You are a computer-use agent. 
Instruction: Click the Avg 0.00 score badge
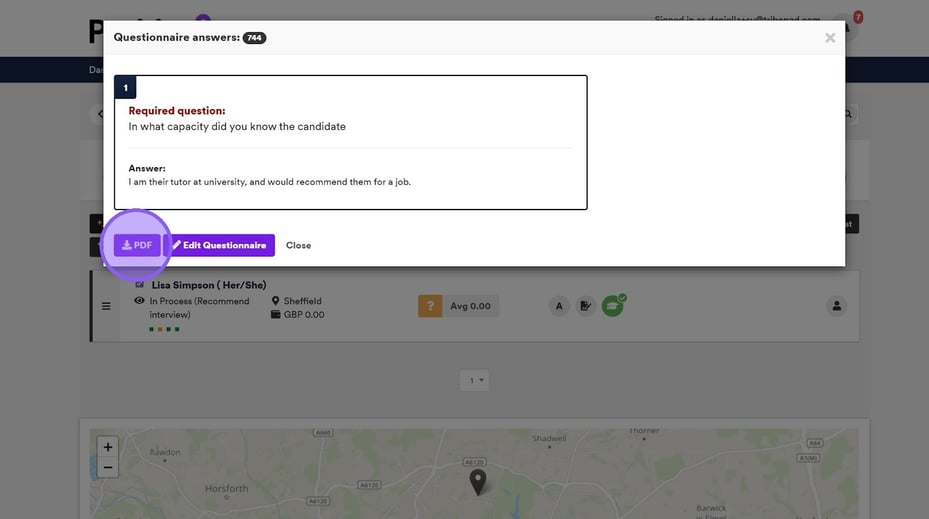click(x=470, y=306)
